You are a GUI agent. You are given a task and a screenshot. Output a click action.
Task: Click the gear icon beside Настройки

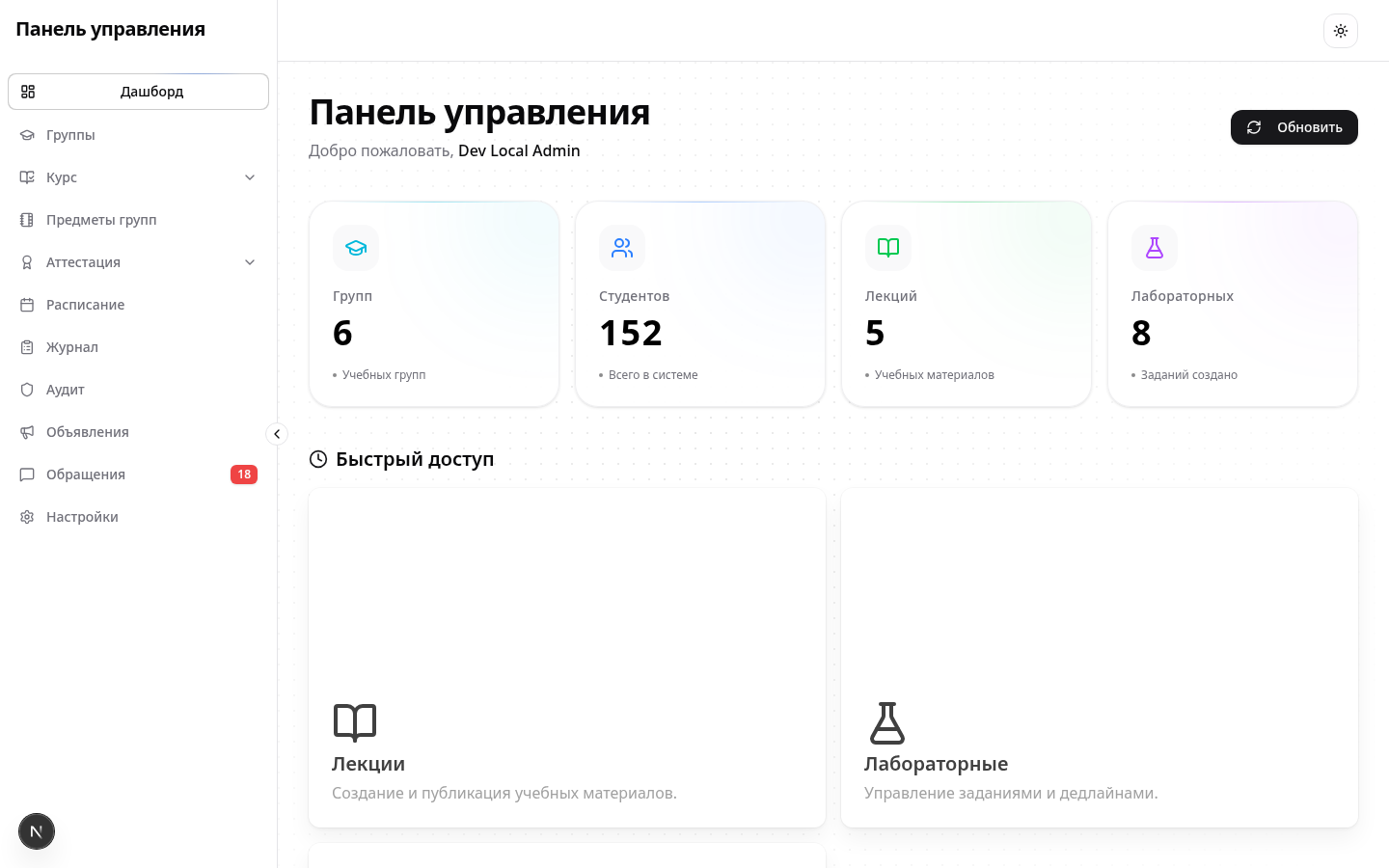coord(27,517)
